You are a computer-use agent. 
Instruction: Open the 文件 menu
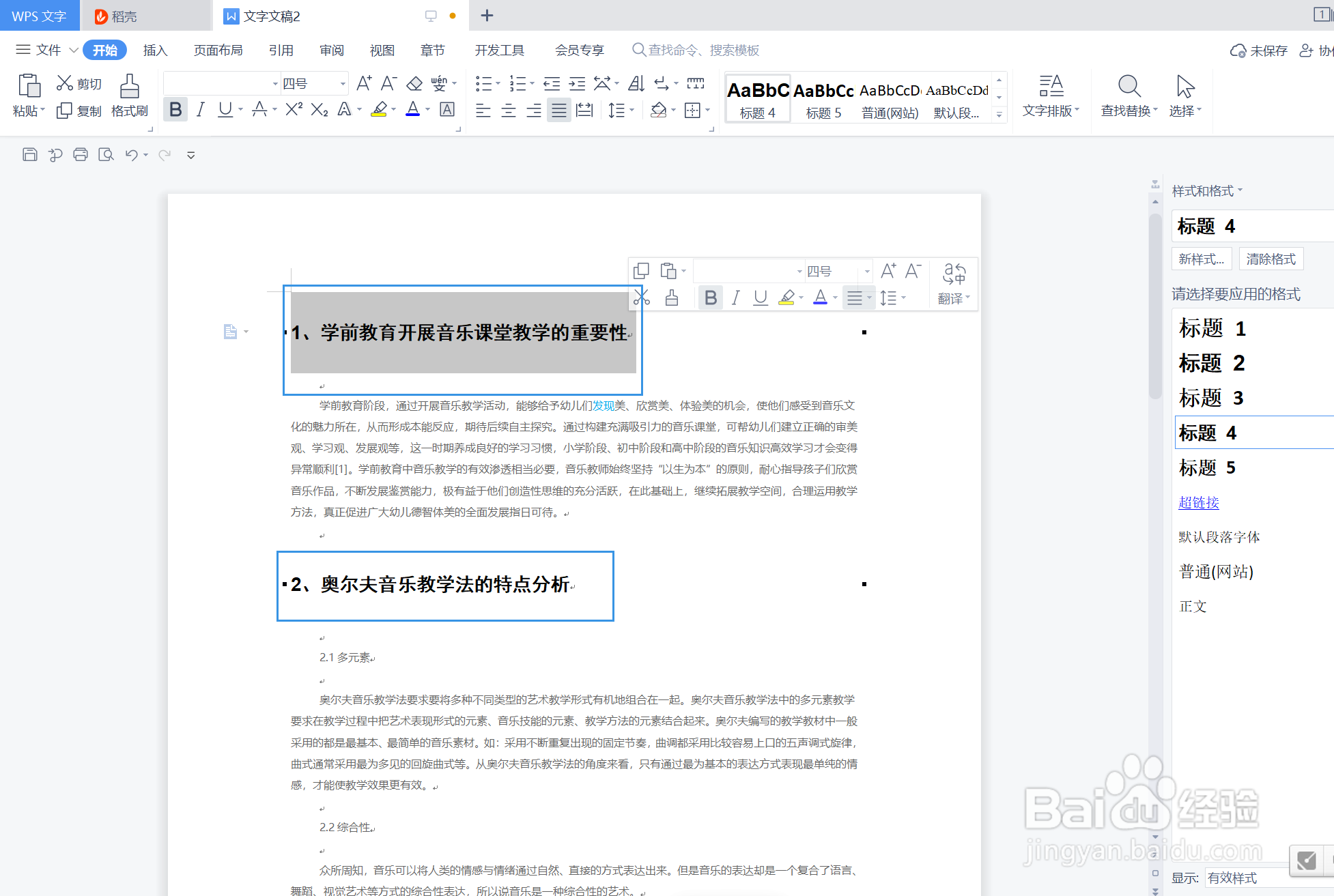[x=48, y=50]
